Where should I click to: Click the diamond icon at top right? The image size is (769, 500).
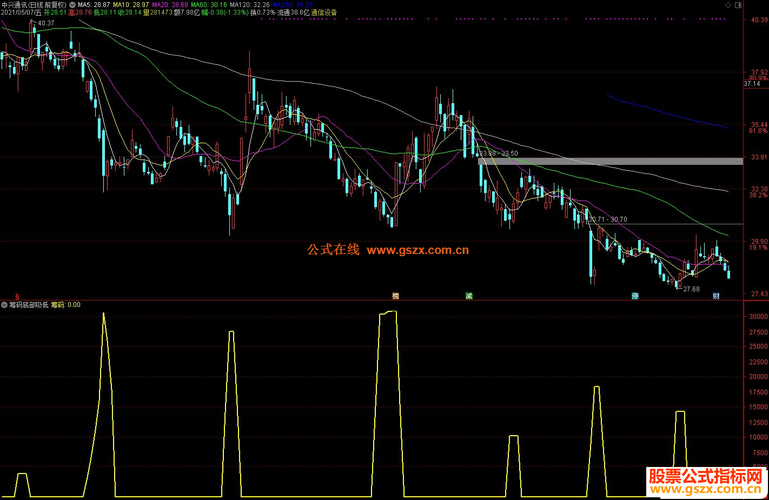click(x=728, y=5)
